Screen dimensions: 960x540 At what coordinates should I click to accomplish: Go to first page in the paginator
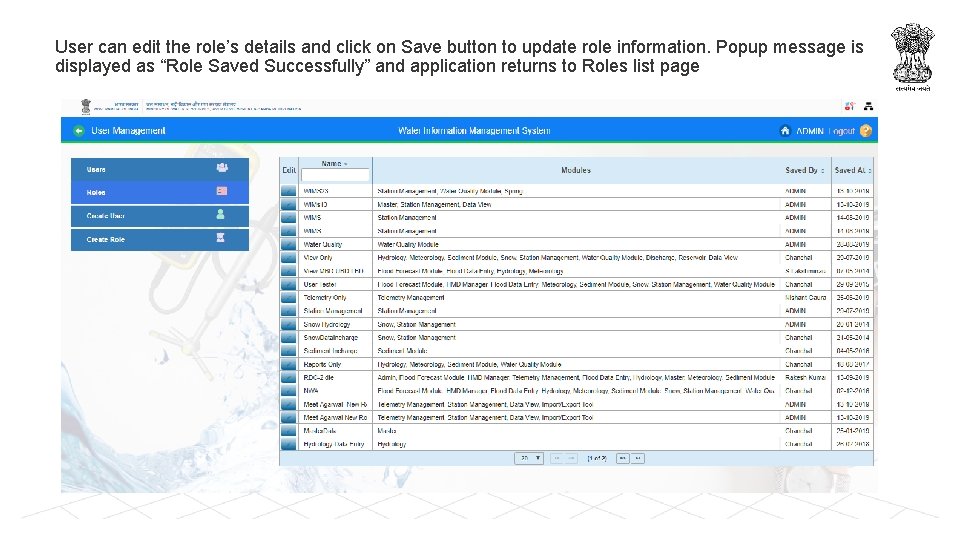click(557, 458)
